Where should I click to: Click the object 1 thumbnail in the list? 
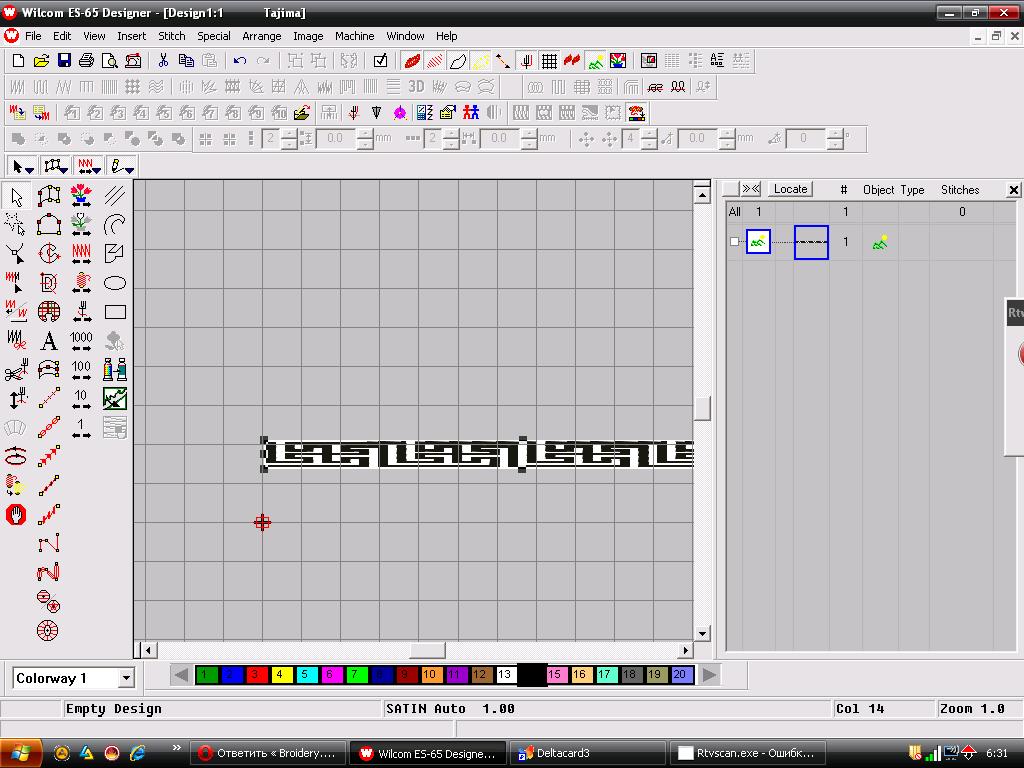758,242
